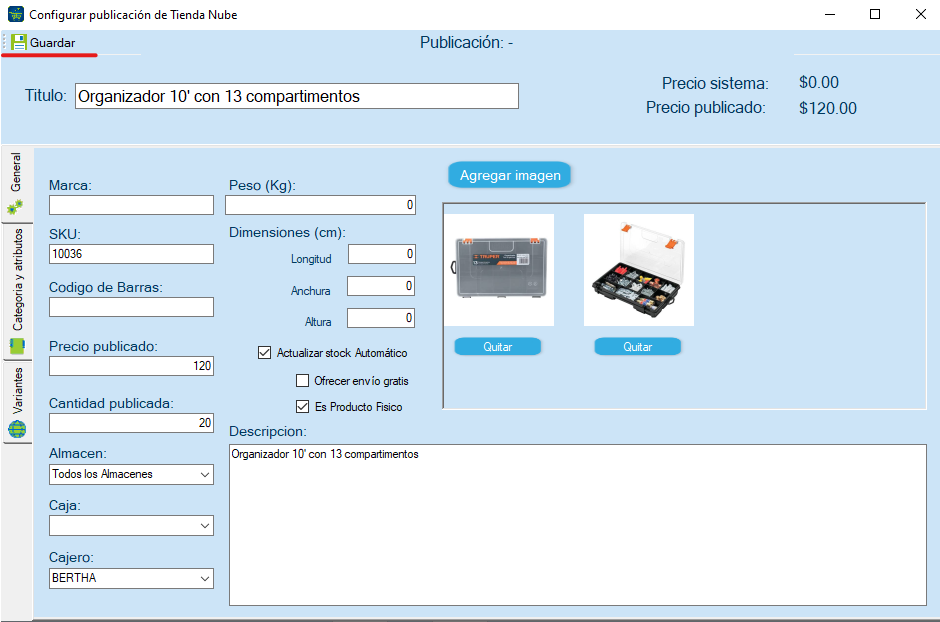Click the Anchura dimension field

[x=381, y=286]
